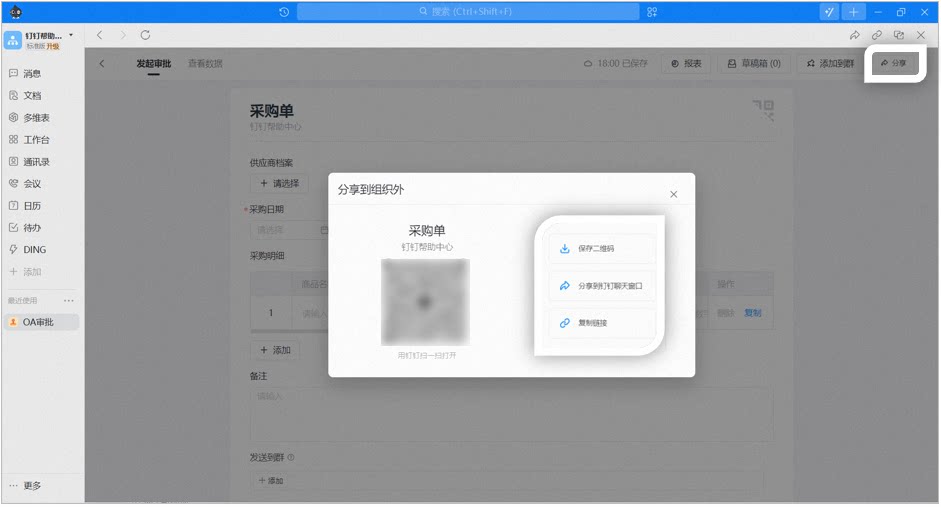
Task: Open the 报表 reports button
Action: (x=686, y=64)
